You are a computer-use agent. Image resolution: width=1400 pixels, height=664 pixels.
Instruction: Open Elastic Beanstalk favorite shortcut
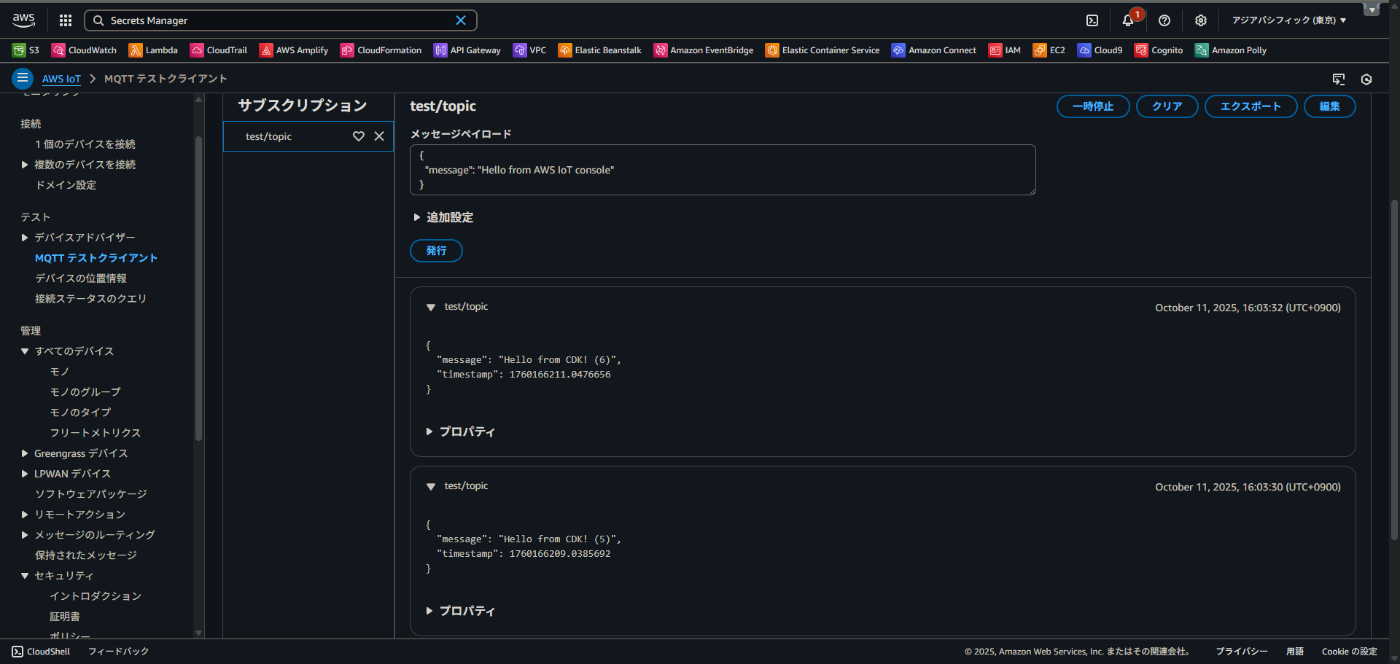[x=600, y=50]
